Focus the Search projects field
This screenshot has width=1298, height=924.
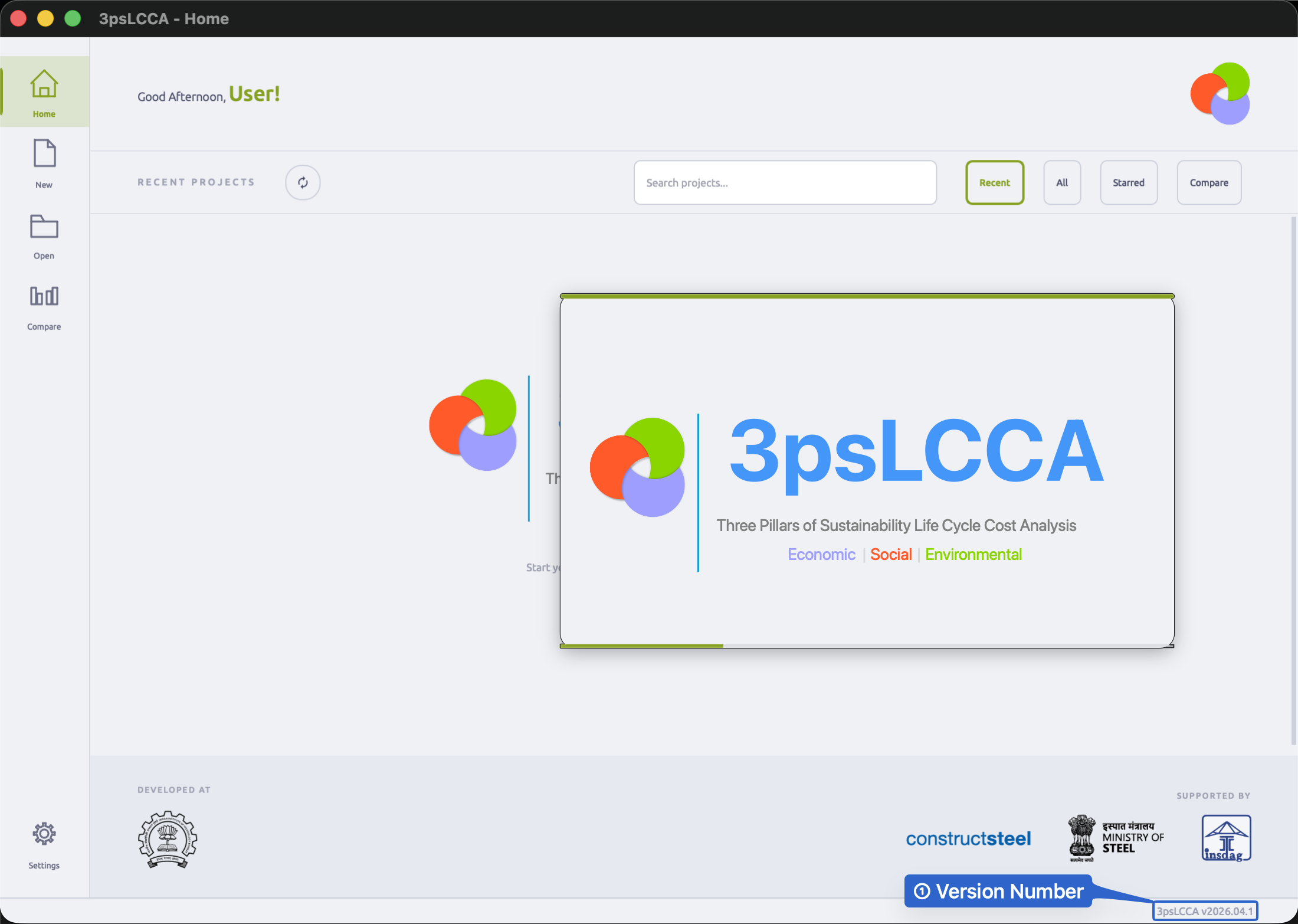pyautogui.click(x=785, y=183)
